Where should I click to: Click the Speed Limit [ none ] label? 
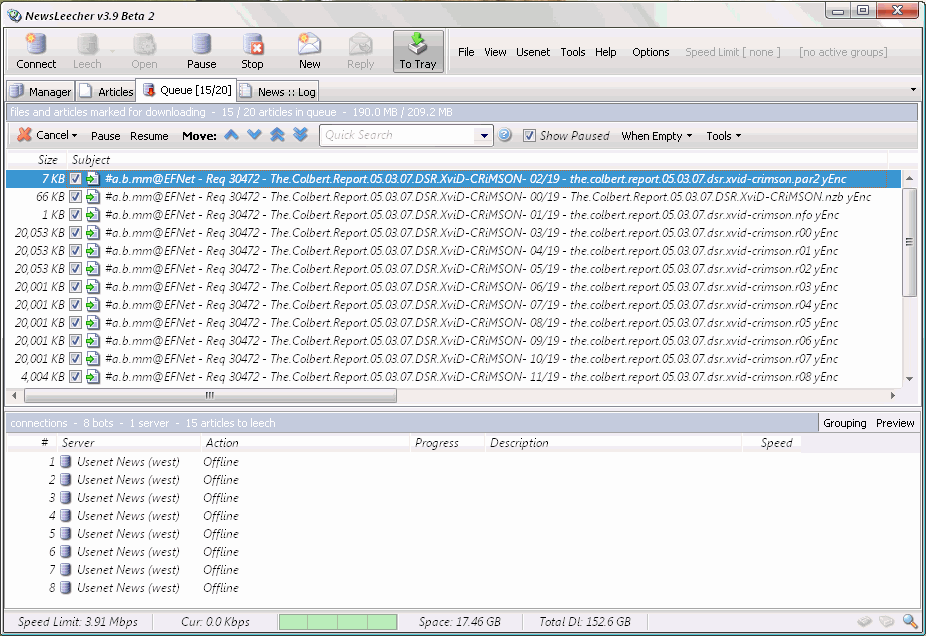[732, 52]
